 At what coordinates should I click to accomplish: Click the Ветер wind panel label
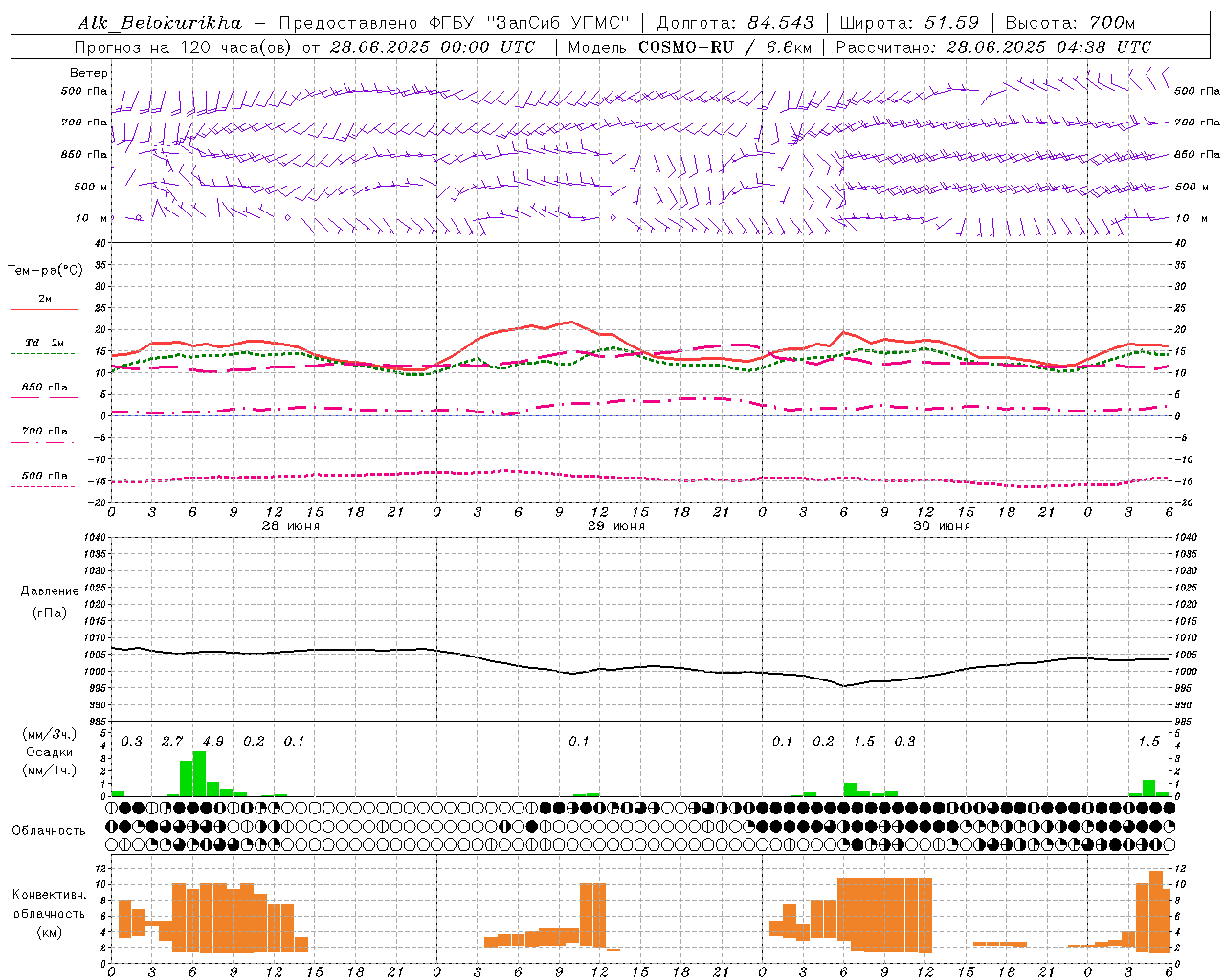click(x=89, y=73)
